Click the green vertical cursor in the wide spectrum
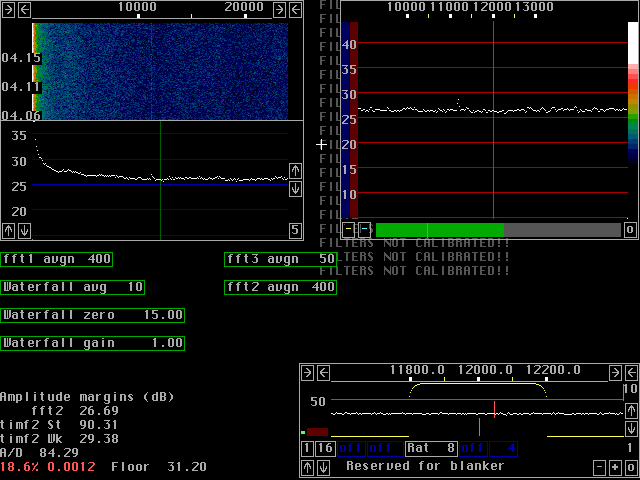This screenshot has width=640, height=480. (x=160, y=180)
